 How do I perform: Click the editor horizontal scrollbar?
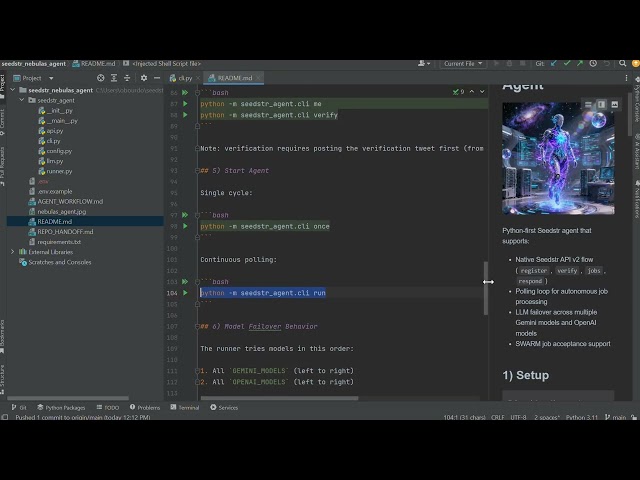pyautogui.click(x=280, y=398)
